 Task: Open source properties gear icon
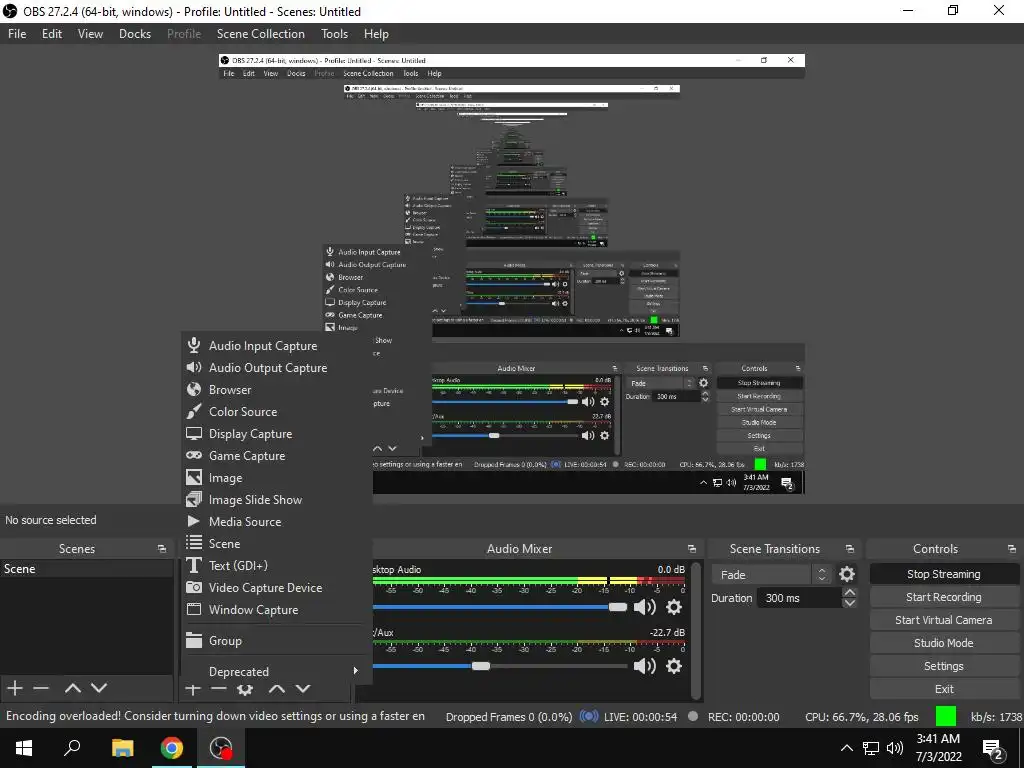[x=245, y=689]
